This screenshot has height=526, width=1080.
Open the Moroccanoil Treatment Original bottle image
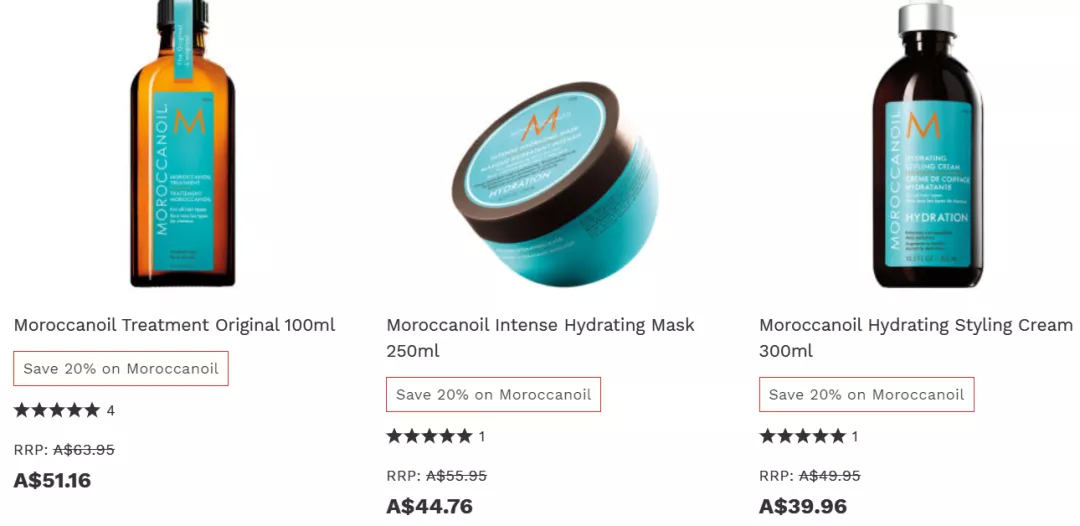[x=183, y=143]
